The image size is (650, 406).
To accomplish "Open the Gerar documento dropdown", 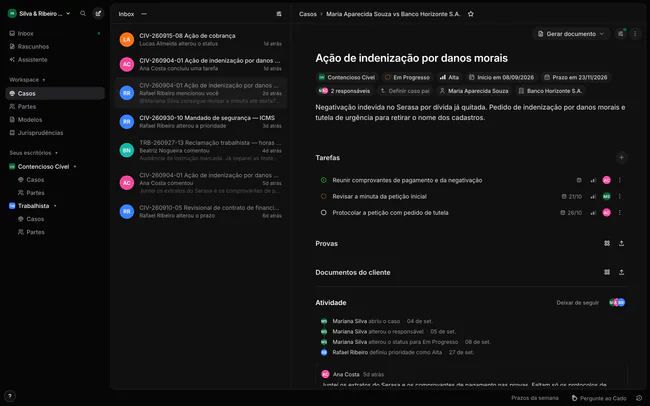I will pyautogui.click(x=571, y=34).
